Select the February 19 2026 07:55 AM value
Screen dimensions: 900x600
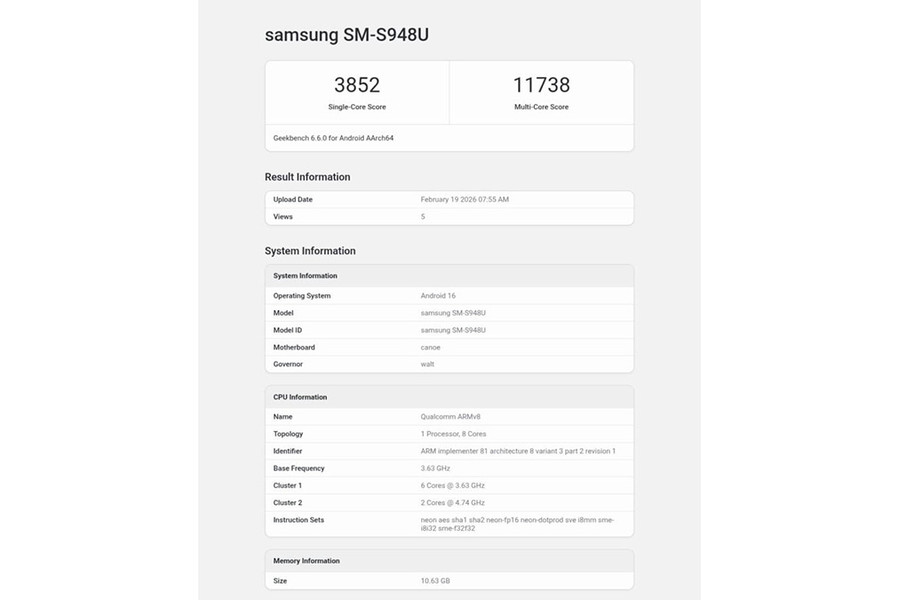464,199
